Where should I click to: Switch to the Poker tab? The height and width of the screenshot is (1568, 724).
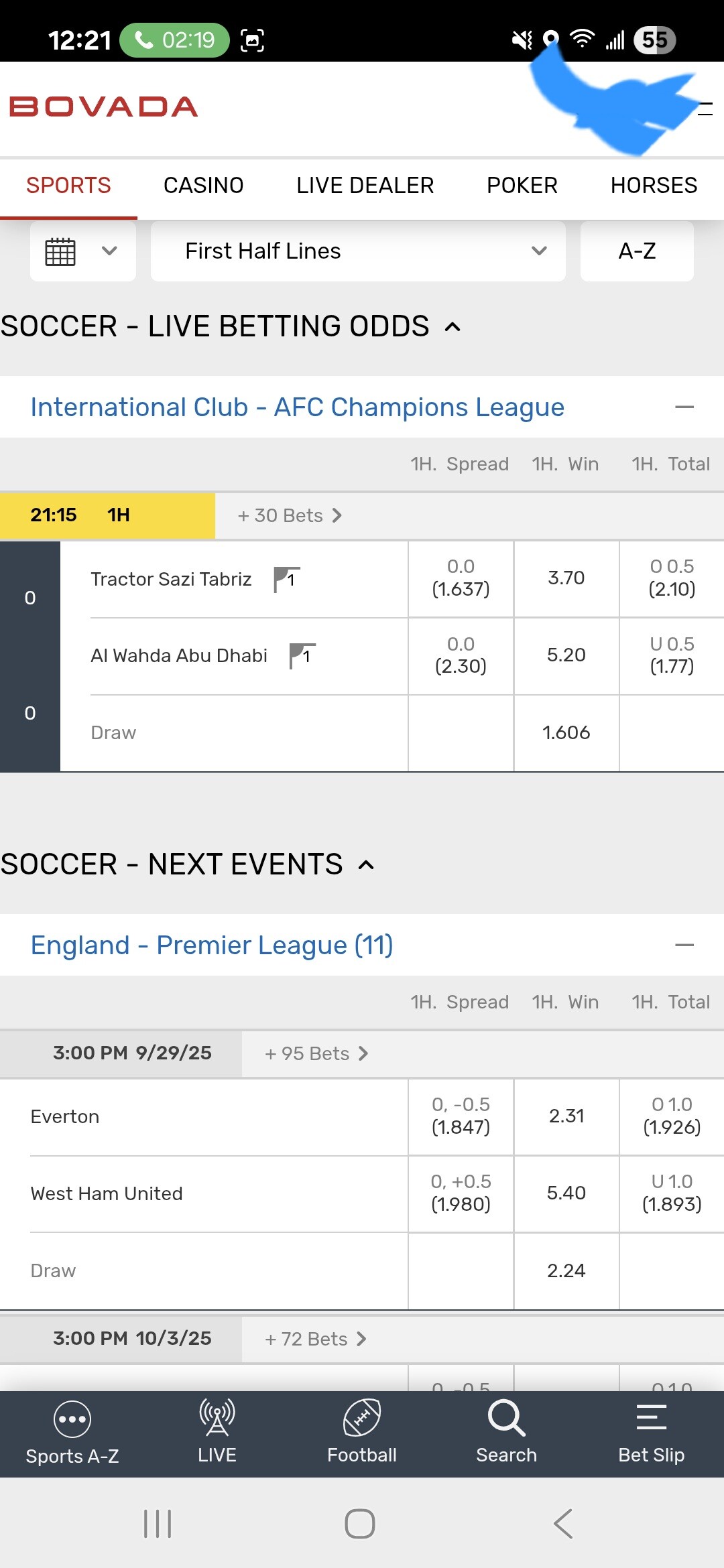[x=522, y=186]
